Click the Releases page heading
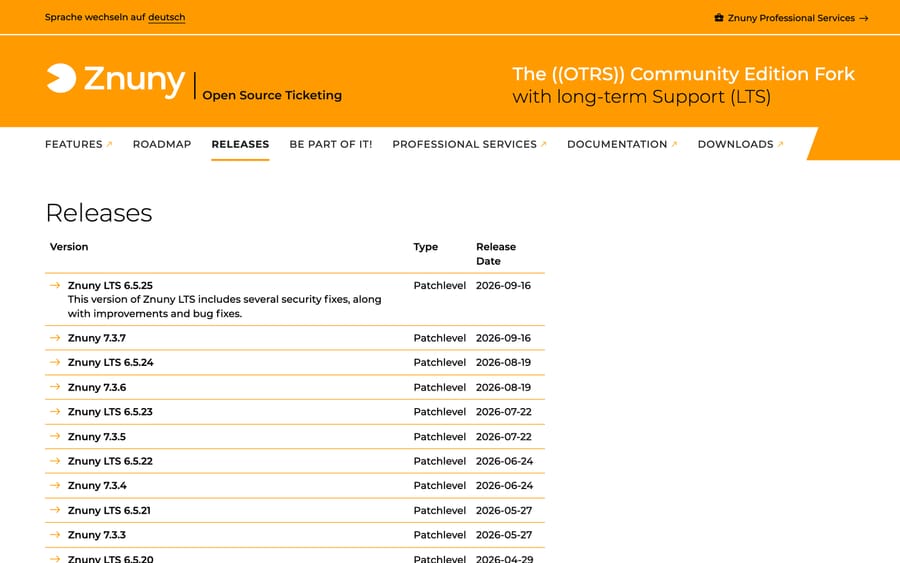The image size is (900, 563). (x=99, y=213)
